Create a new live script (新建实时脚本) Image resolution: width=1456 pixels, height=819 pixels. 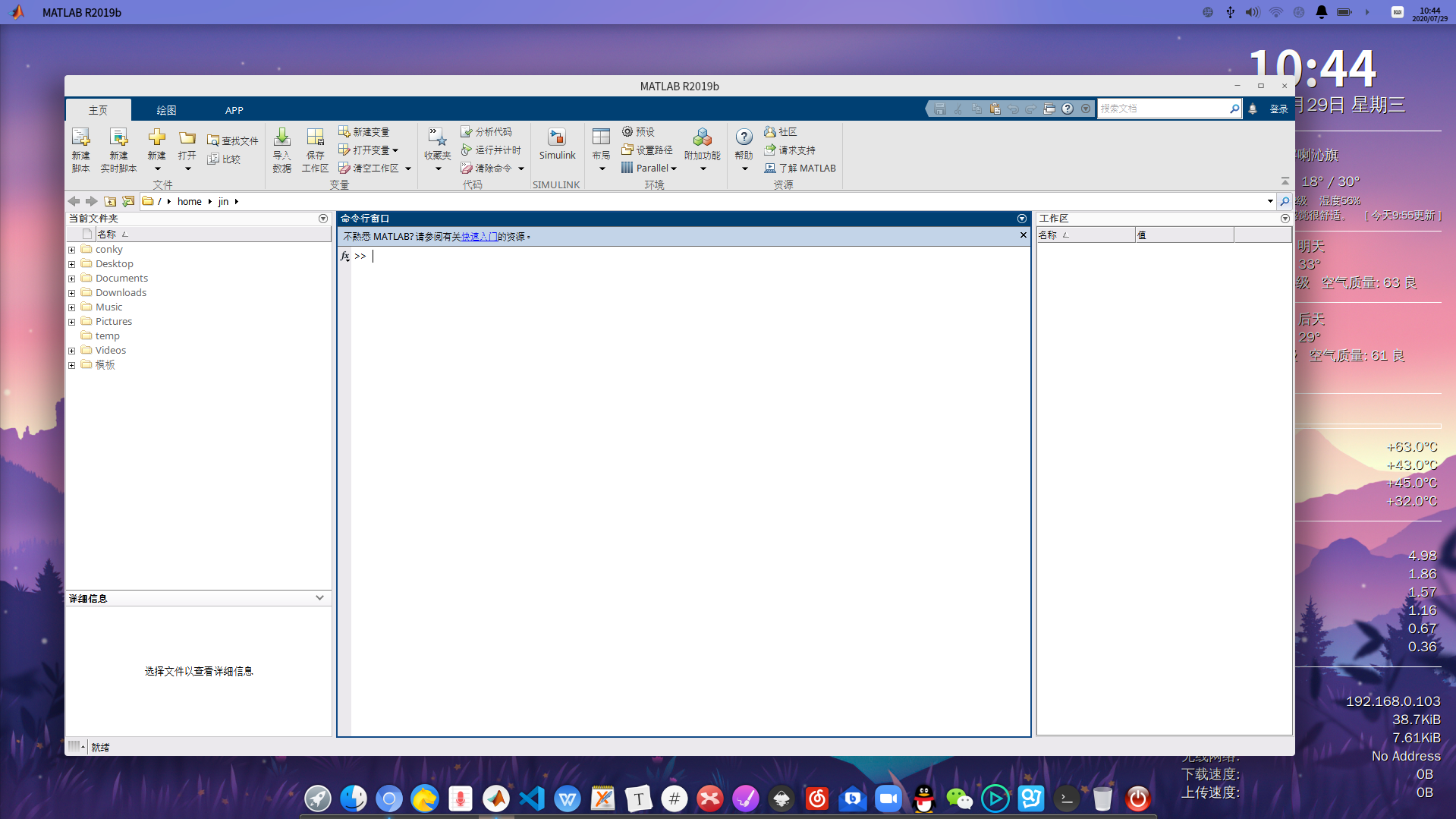click(x=118, y=150)
